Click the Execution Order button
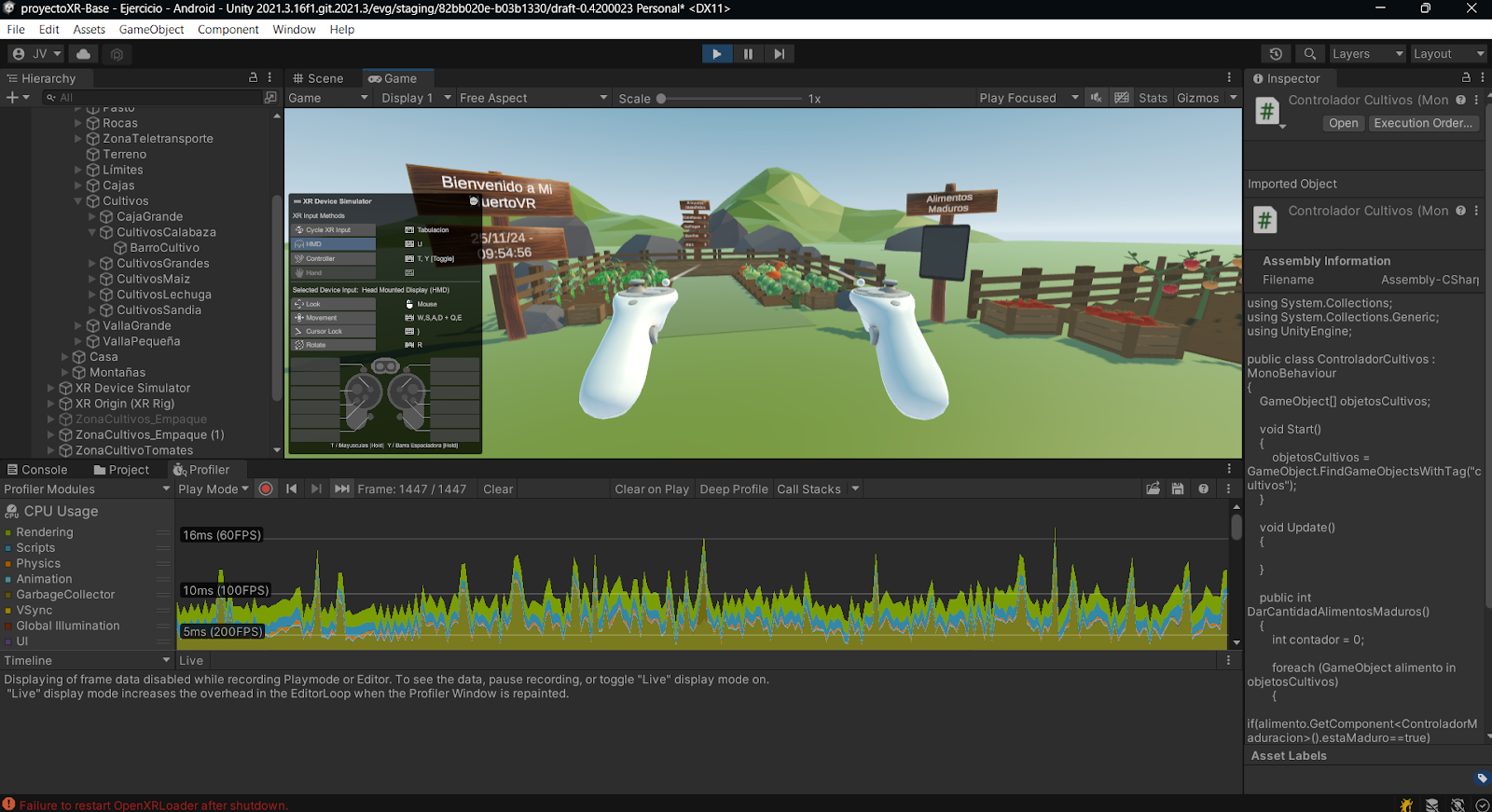This screenshot has width=1492, height=812. click(1422, 123)
